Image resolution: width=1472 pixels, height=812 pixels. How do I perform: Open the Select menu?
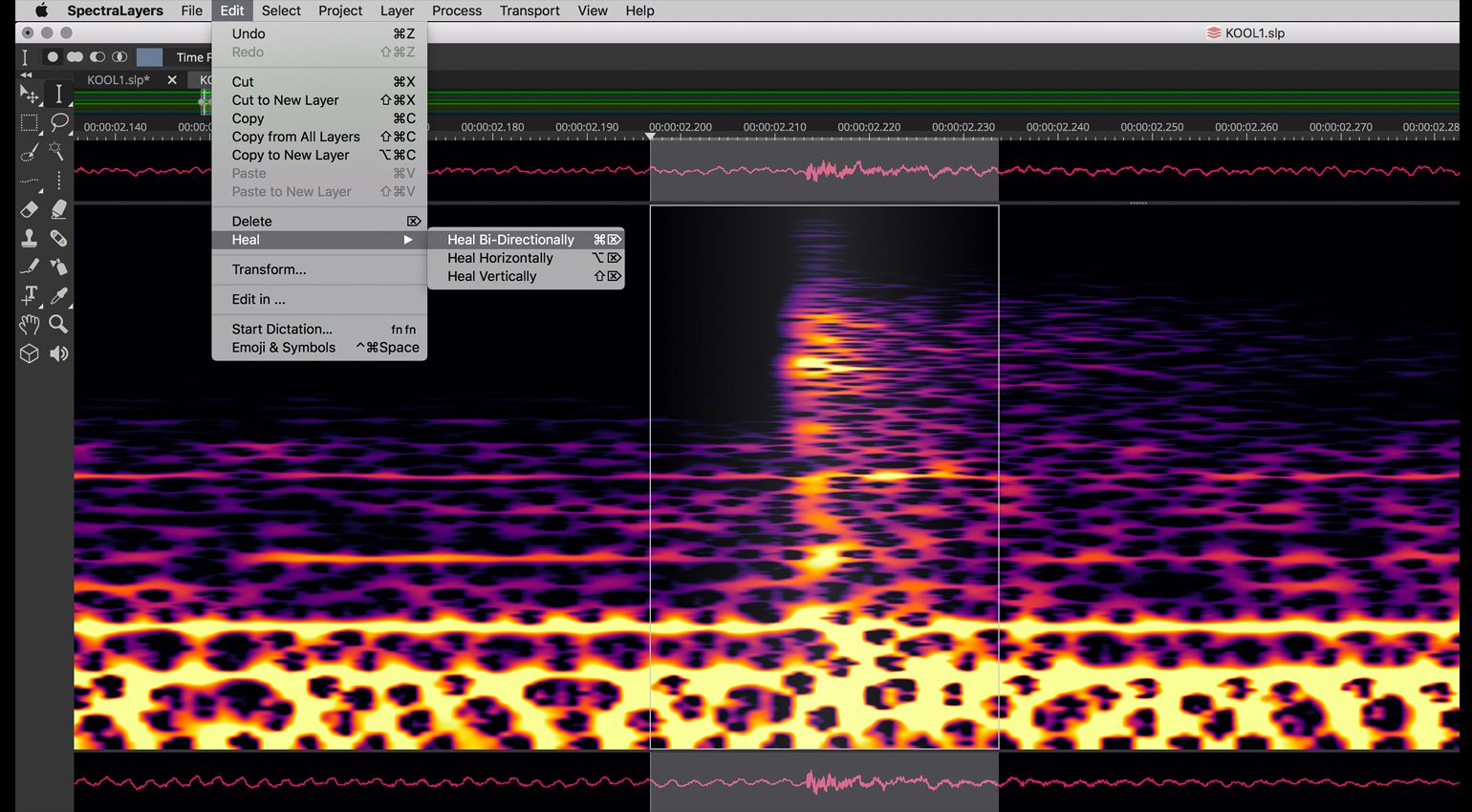point(281,11)
